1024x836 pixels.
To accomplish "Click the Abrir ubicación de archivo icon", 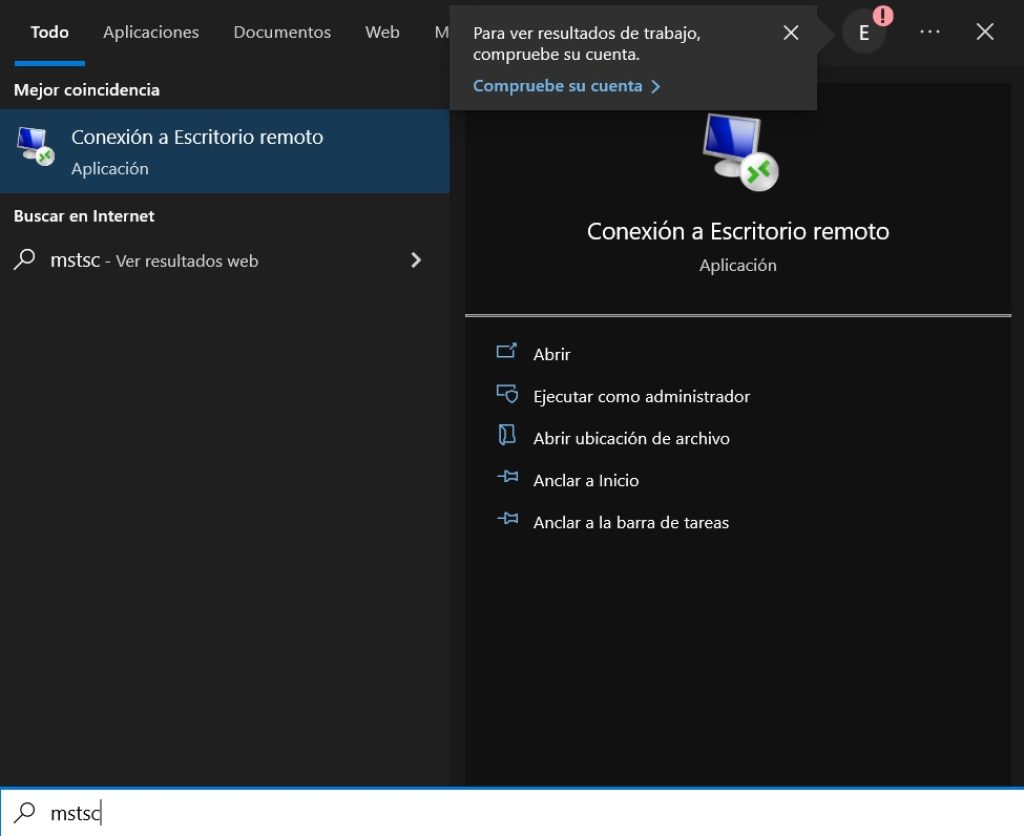I will 507,437.
